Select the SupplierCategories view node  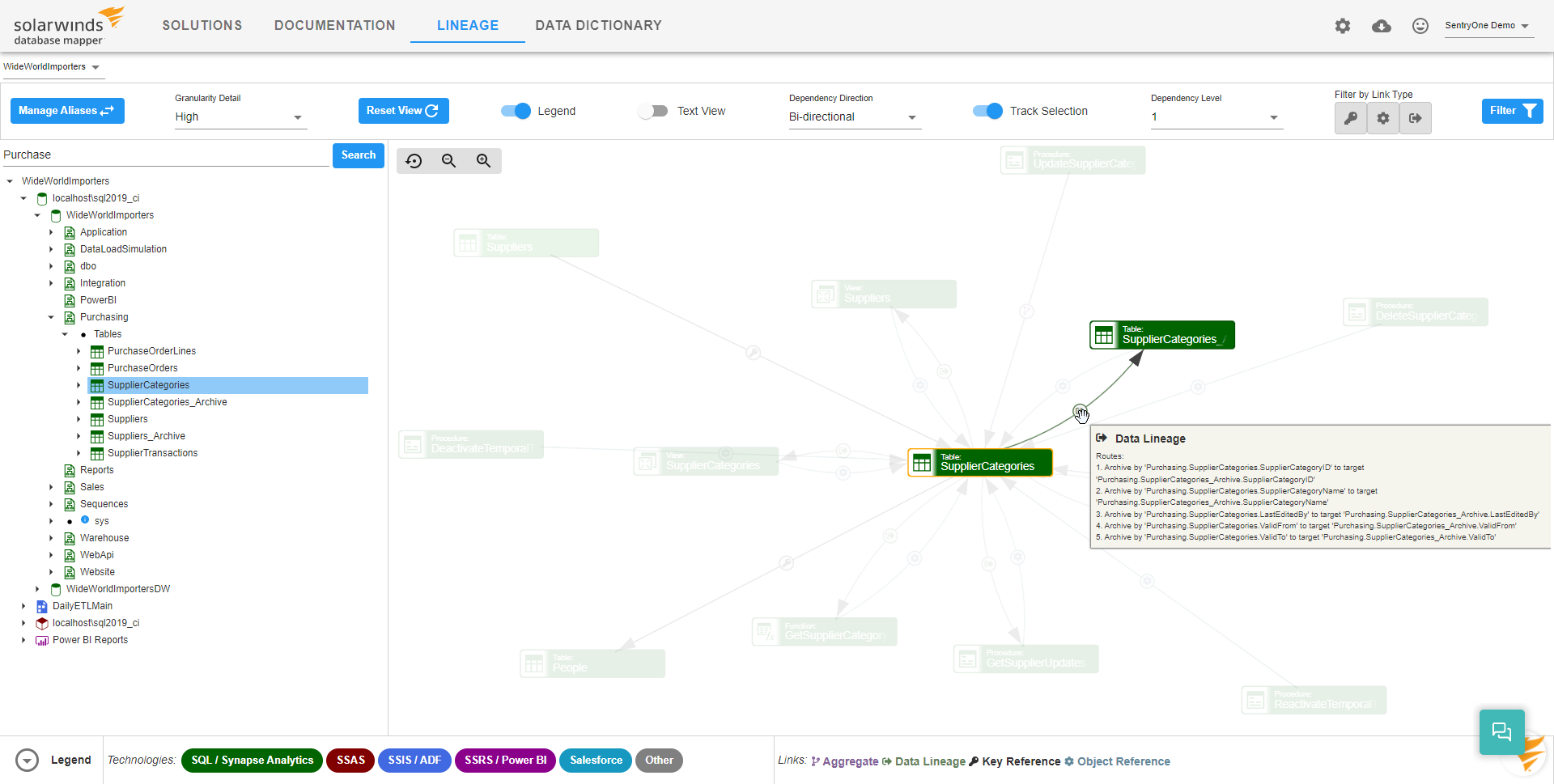706,461
